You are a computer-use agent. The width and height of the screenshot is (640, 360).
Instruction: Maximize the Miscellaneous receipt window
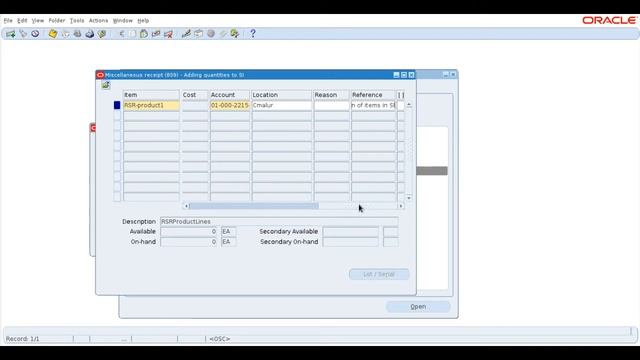[x=404, y=75]
